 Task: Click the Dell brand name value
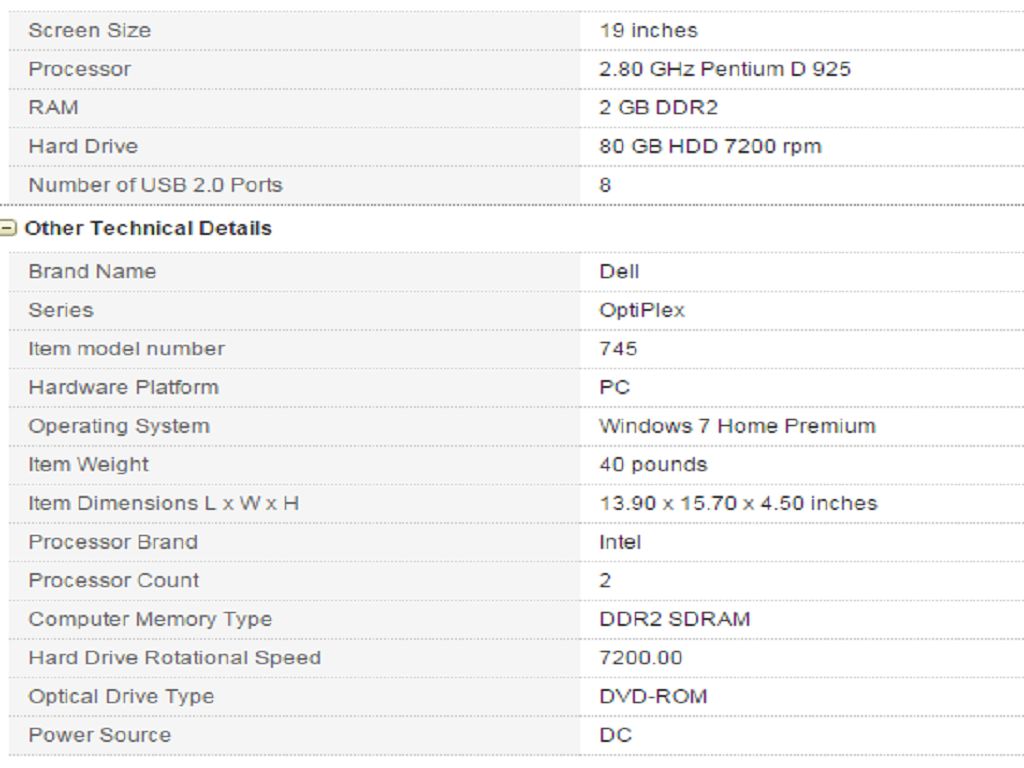coord(619,271)
